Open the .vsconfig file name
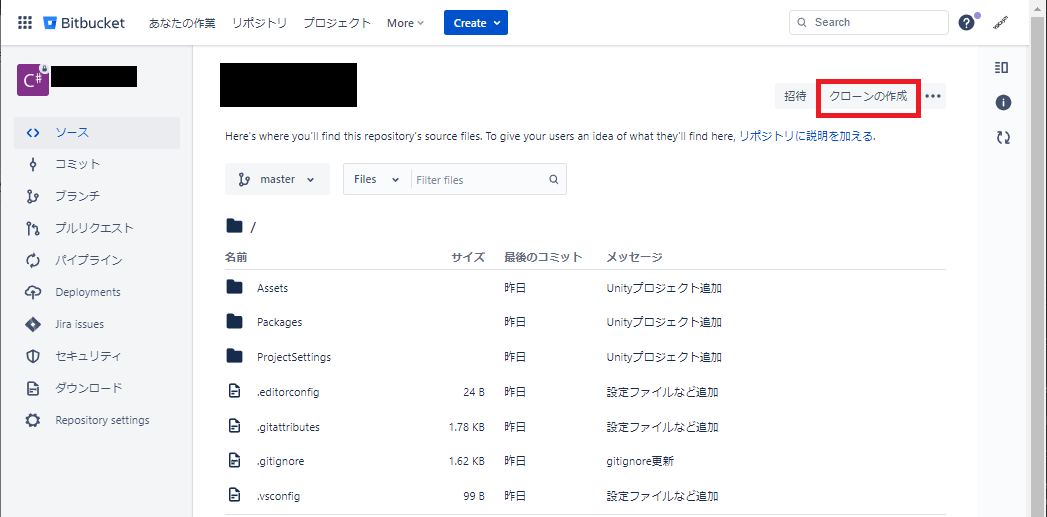 pyautogui.click(x=278, y=496)
